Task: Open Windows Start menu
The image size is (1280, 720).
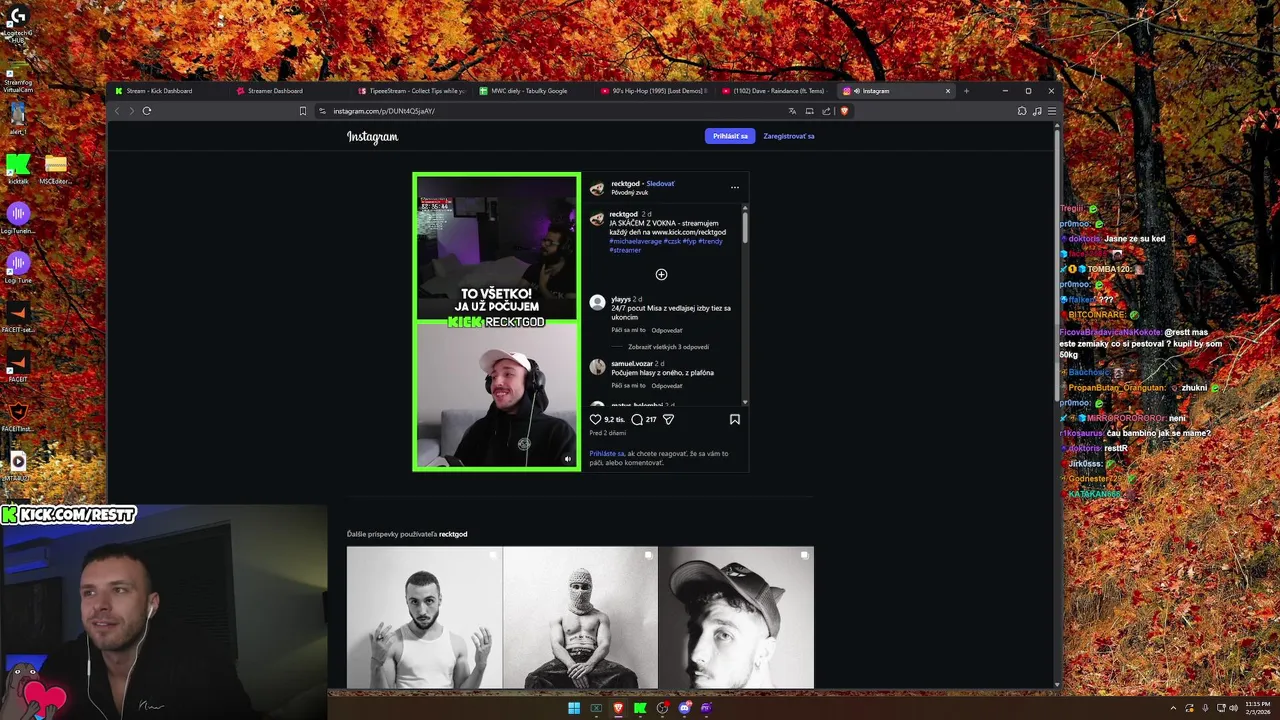Action: (574, 708)
